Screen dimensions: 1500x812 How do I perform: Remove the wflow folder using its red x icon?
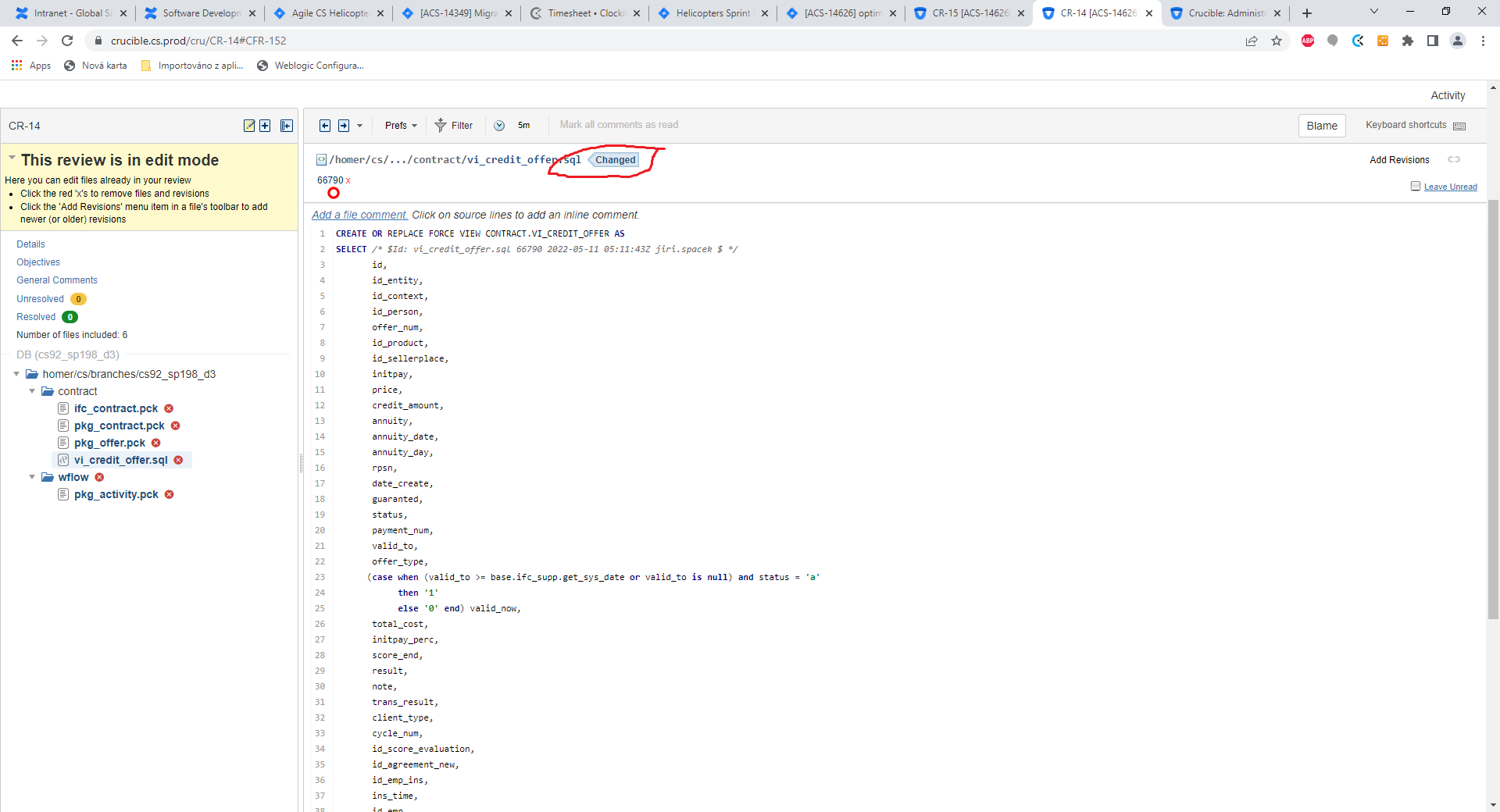[x=99, y=477]
